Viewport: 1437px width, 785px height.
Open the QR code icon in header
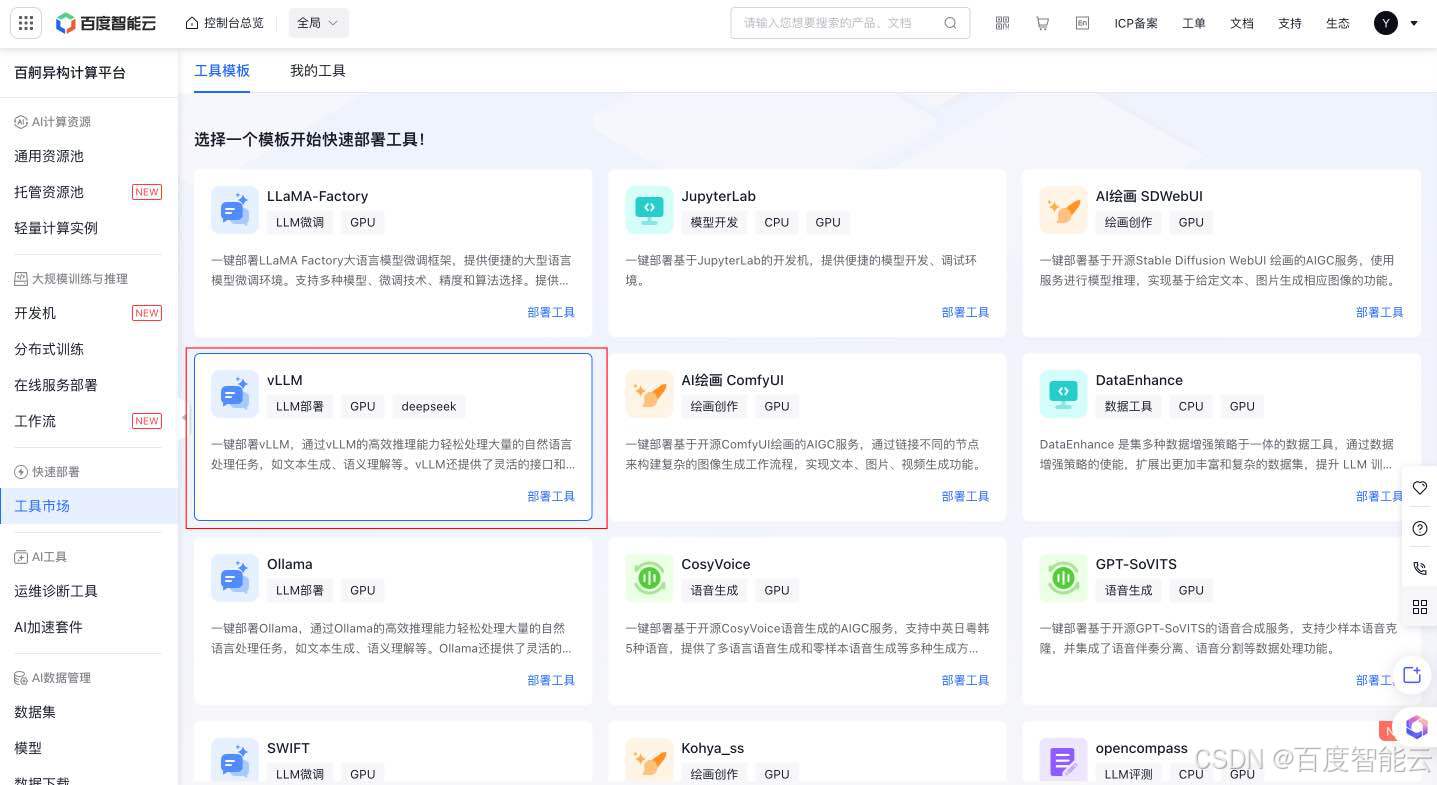tap(1003, 23)
